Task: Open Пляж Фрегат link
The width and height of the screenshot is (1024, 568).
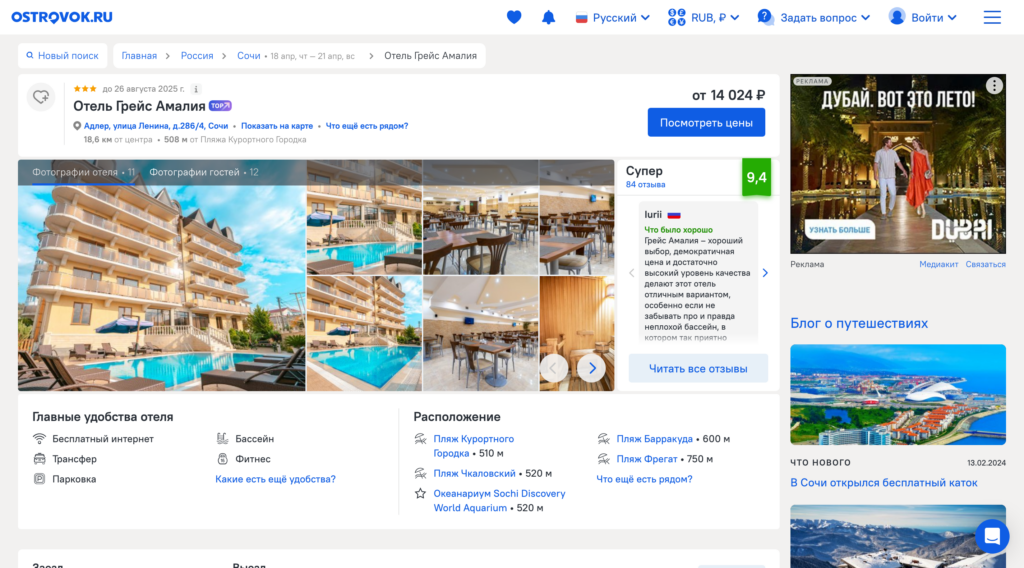Action: pyautogui.click(x=647, y=459)
